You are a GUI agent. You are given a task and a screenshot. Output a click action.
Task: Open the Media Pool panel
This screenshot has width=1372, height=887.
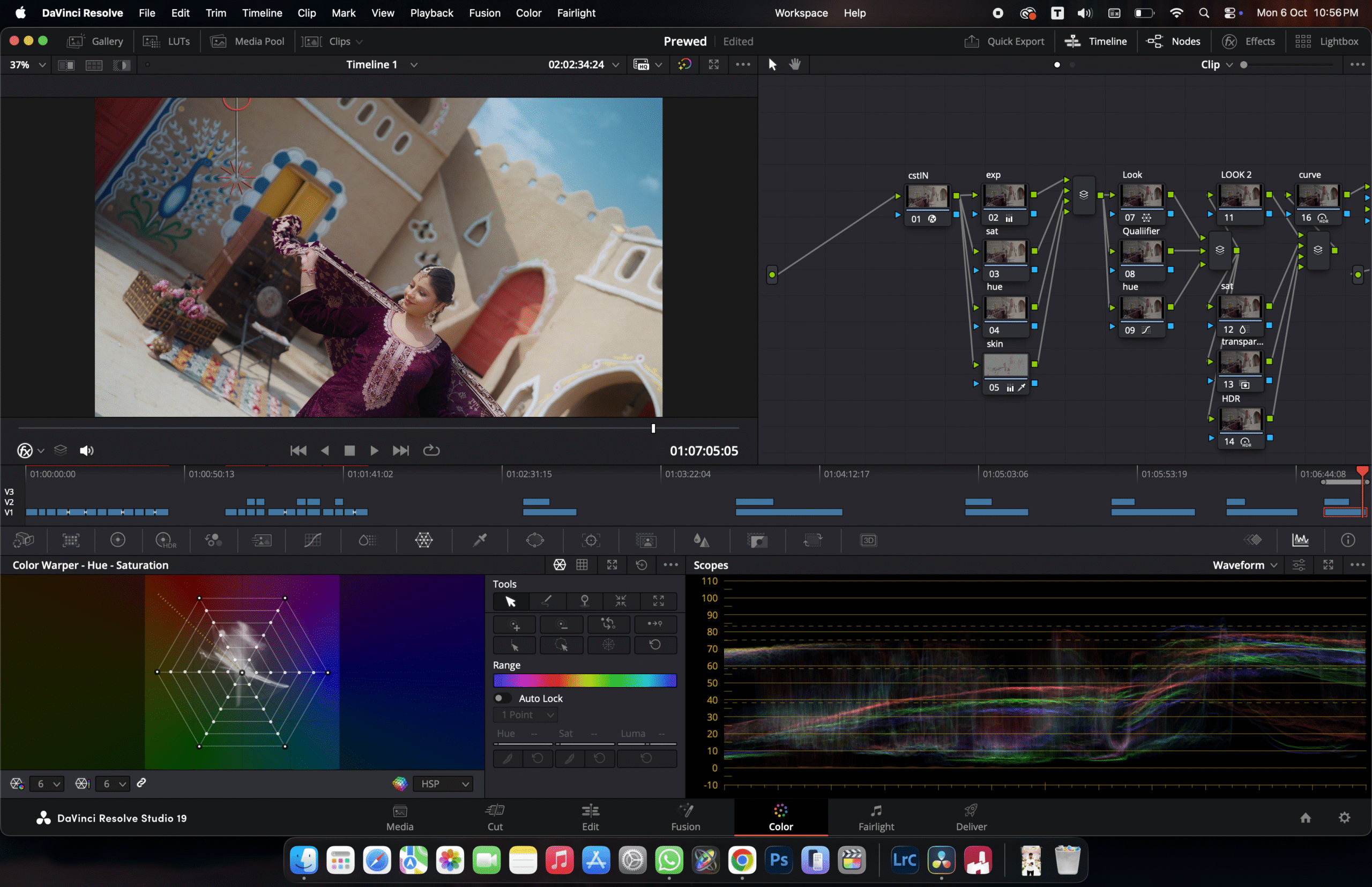point(248,41)
